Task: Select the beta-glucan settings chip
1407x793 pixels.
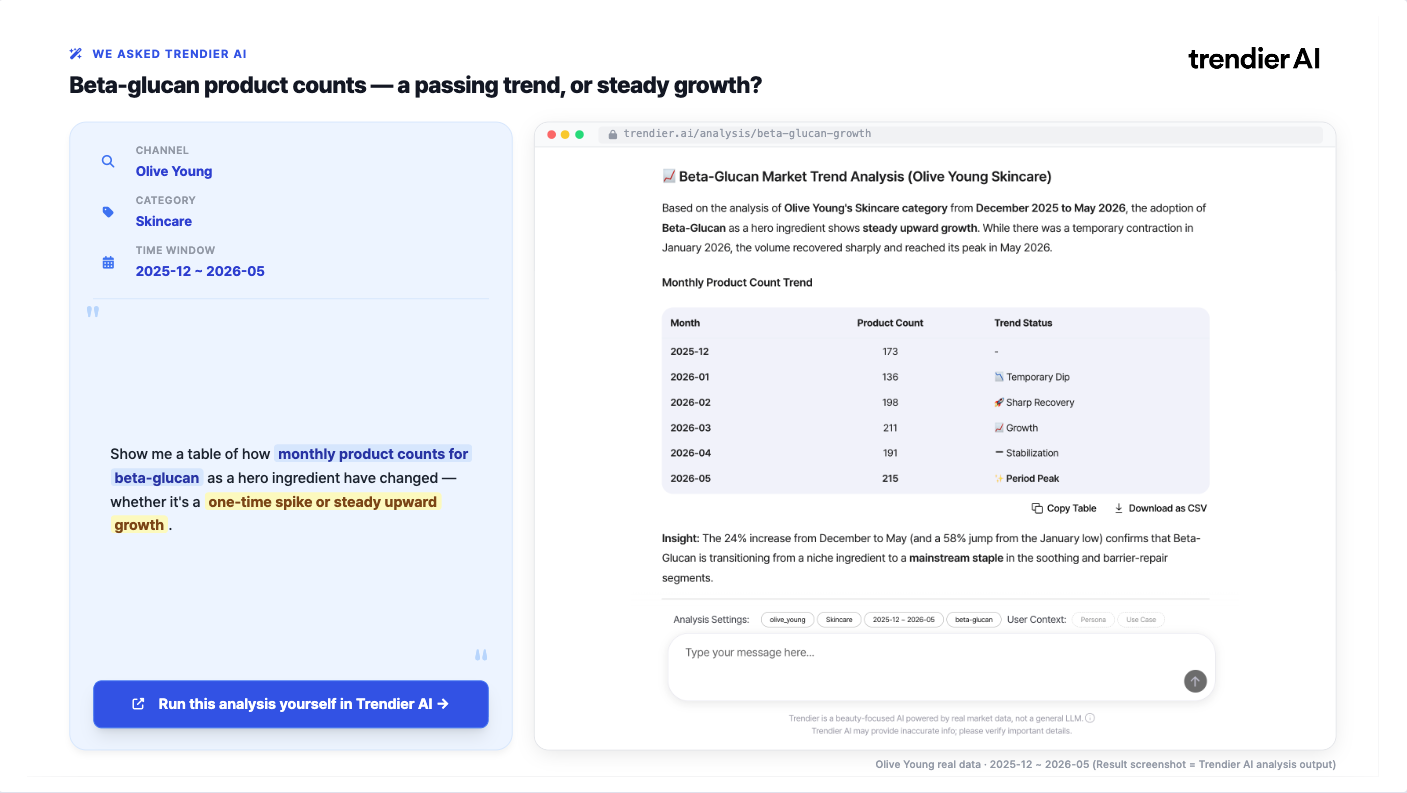Action: [974, 620]
